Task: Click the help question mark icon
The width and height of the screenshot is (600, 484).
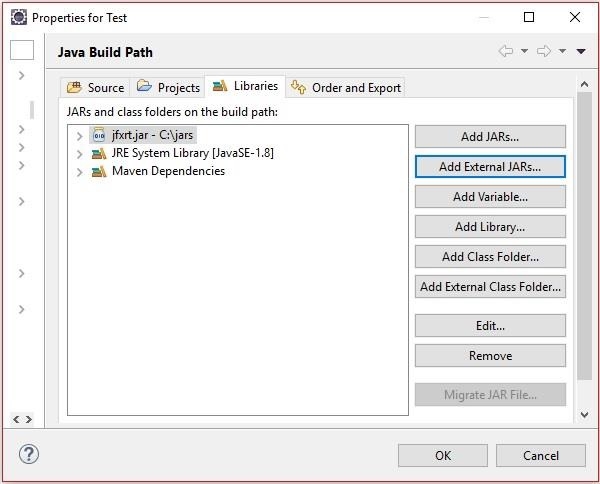Action: (29, 454)
